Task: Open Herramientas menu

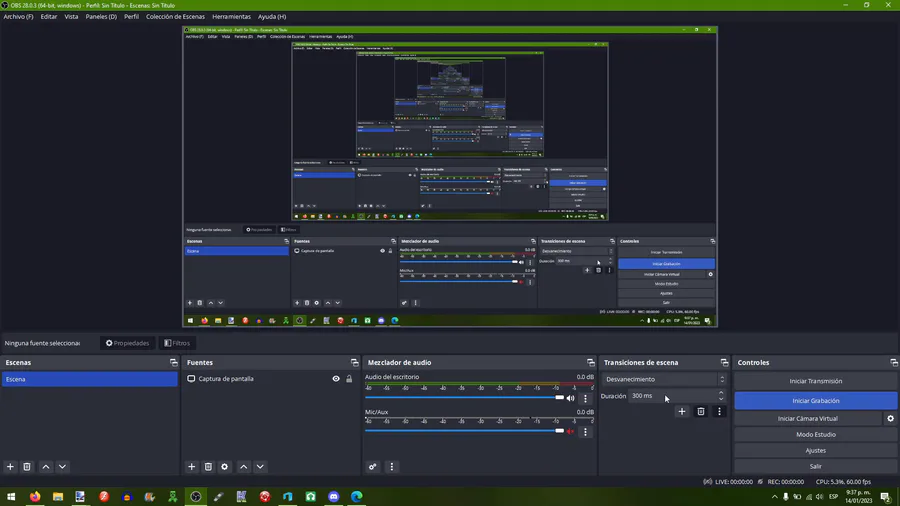Action: [231, 17]
